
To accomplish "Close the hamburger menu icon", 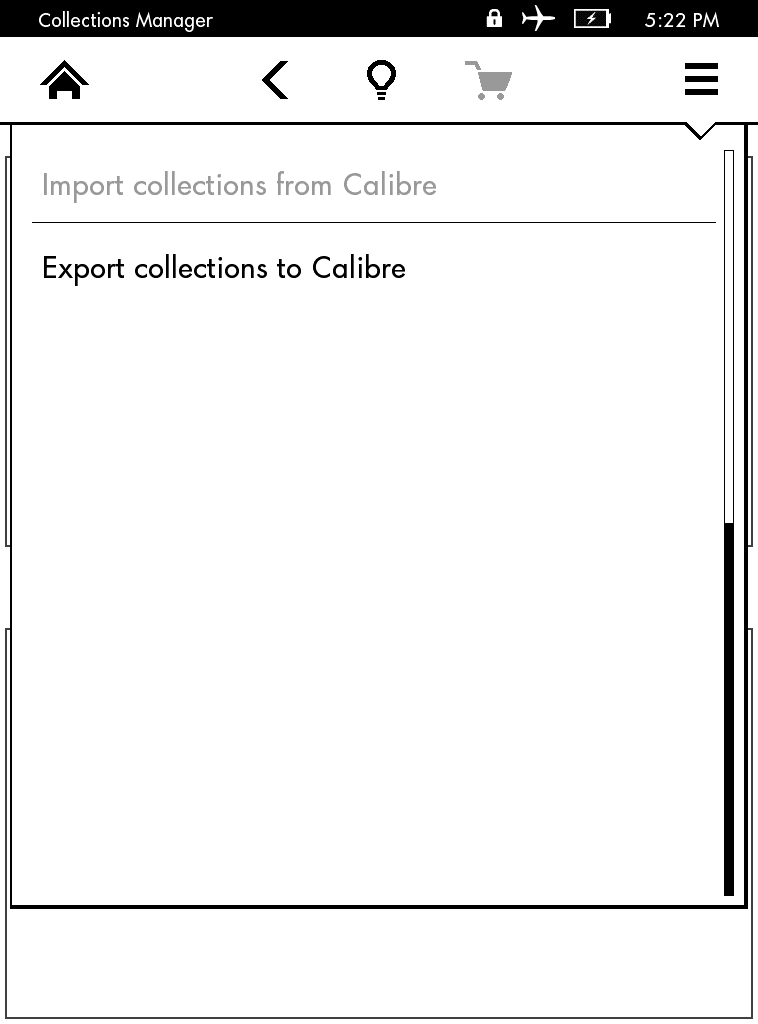I will pyautogui.click(x=701, y=79).
